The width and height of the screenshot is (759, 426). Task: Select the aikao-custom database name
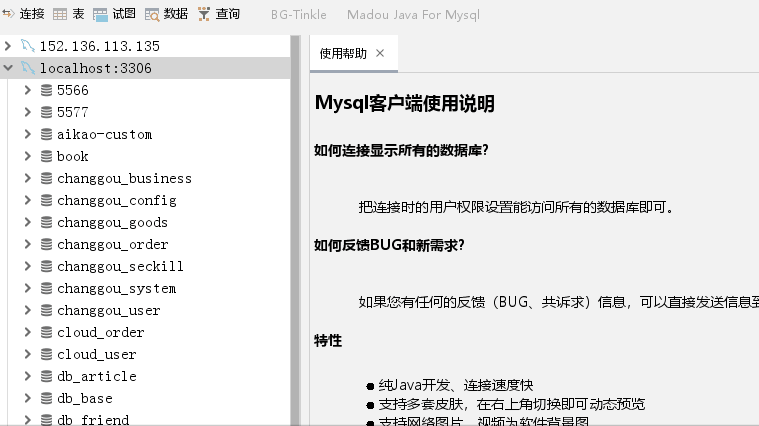[105, 135]
